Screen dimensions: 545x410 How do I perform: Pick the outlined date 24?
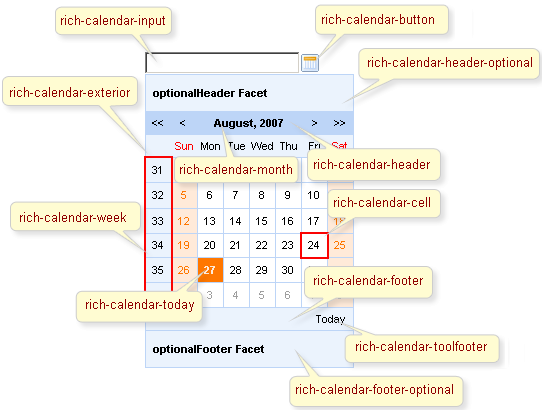click(x=314, y=245)
